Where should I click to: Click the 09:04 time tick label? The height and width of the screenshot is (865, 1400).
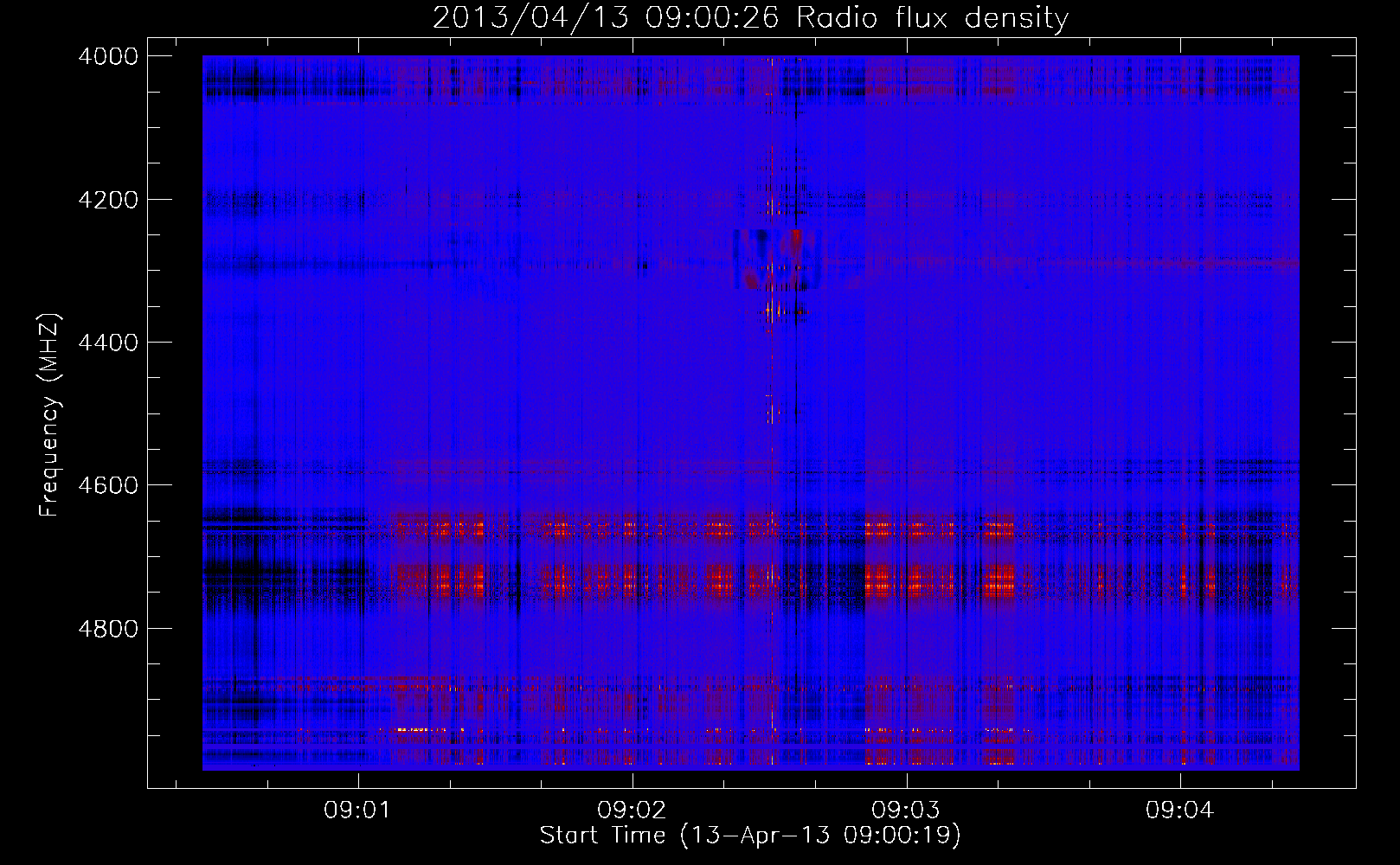point(1180,811)
